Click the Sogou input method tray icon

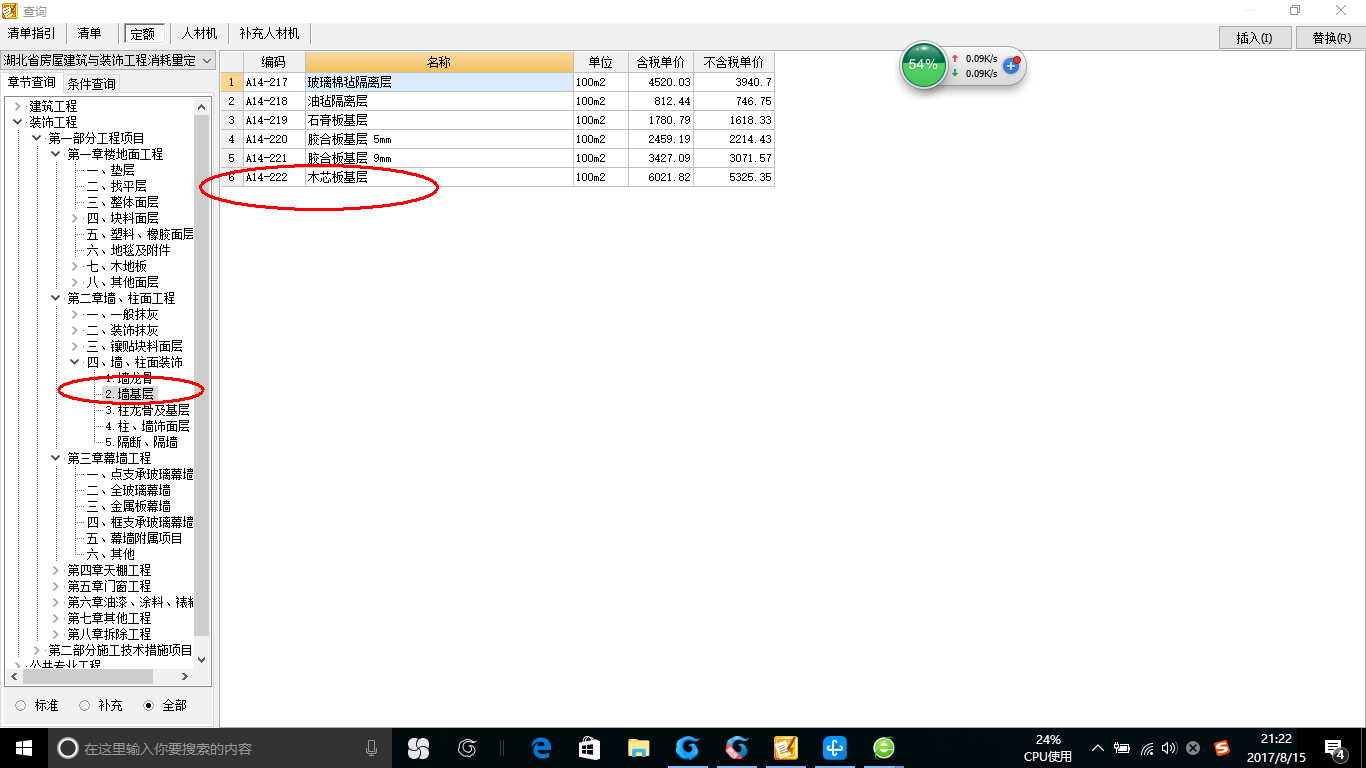[1222, 748]
